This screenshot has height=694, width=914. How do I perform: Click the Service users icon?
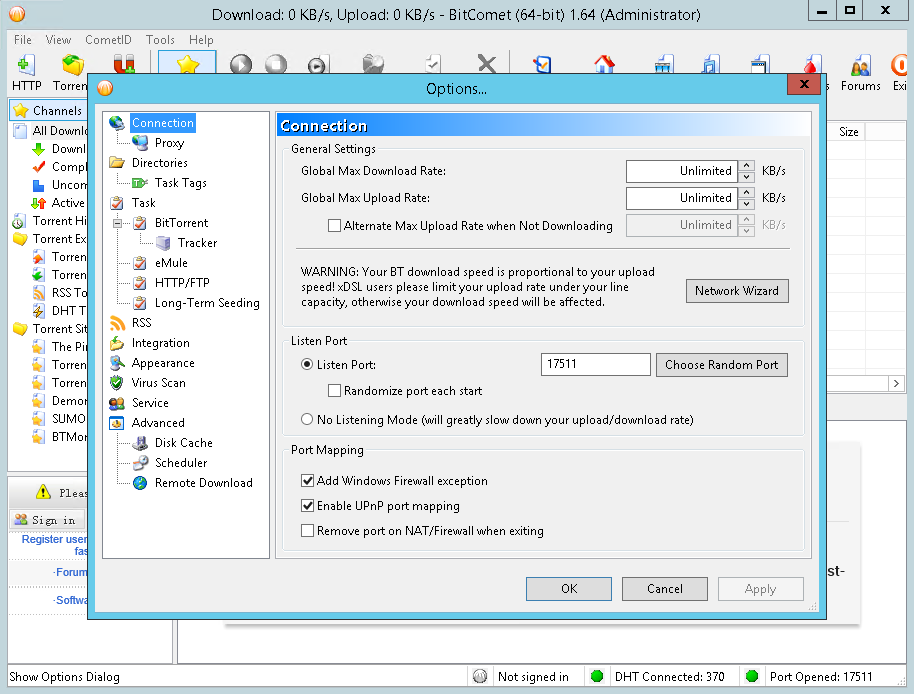point(117,403)
